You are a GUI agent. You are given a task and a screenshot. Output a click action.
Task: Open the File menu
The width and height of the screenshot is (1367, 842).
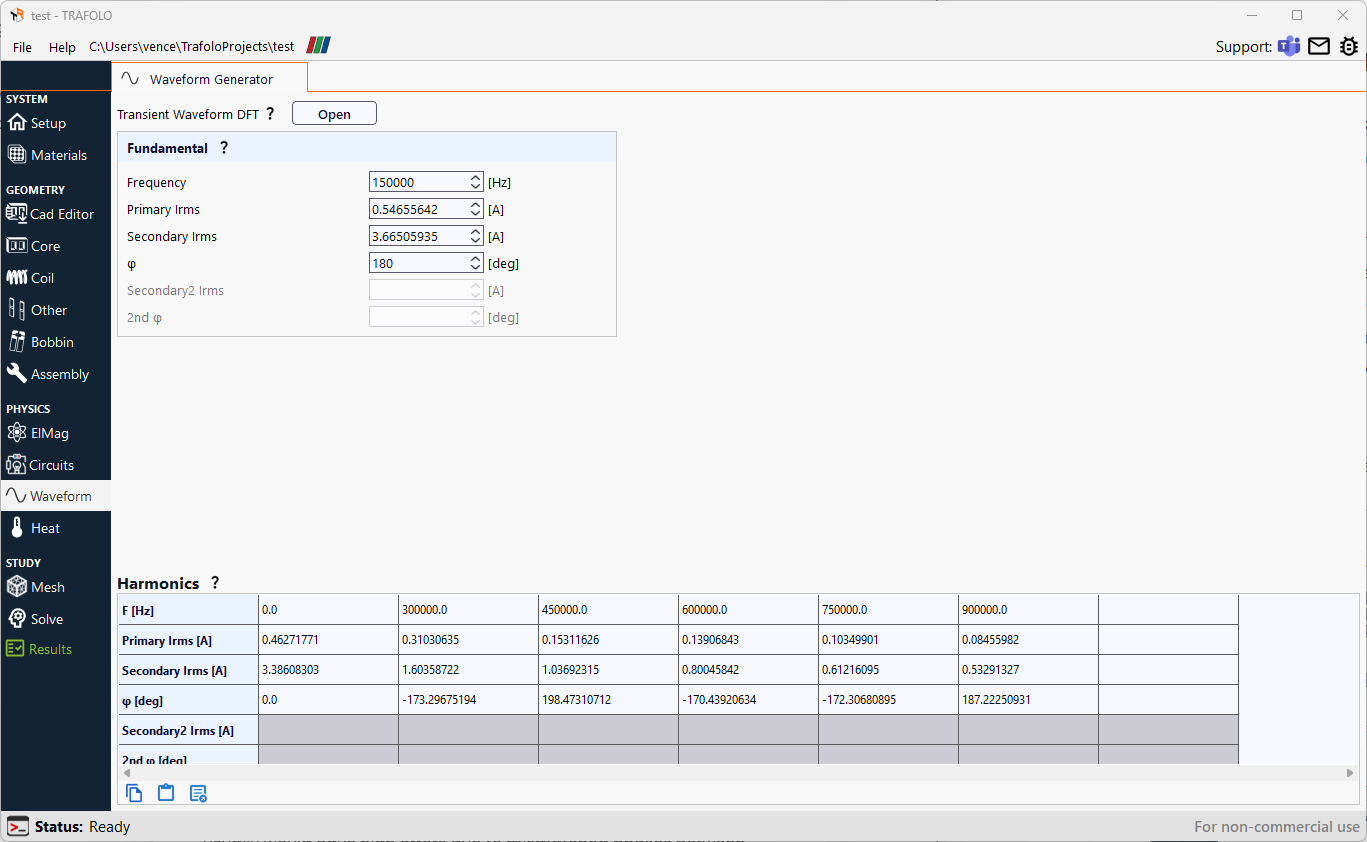click(x=22, y=47)
